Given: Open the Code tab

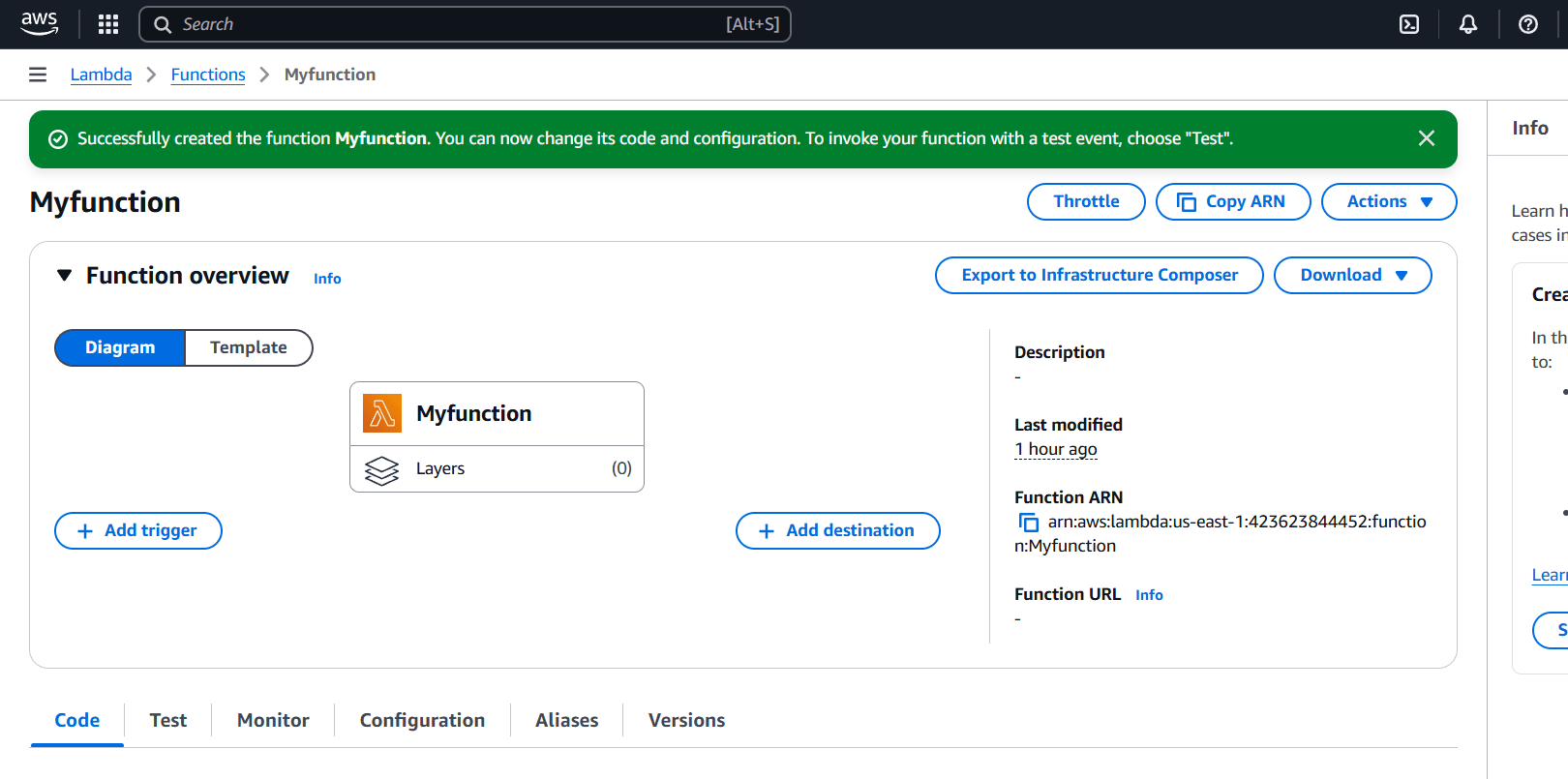Looking at the screenshot, I should (x=77, y=720).
